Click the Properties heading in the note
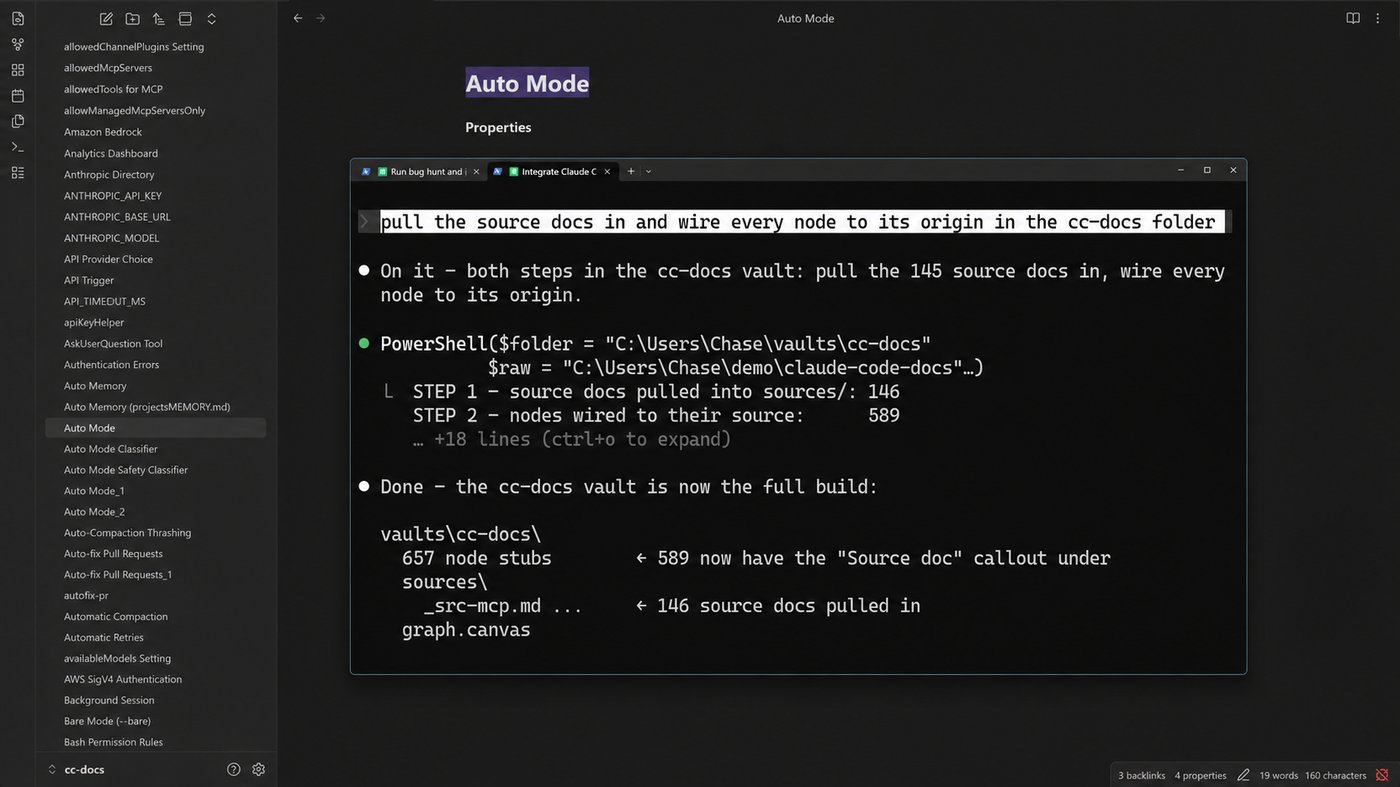The height and width of the screenshot is (787, 1400). (x=498, y=127)
